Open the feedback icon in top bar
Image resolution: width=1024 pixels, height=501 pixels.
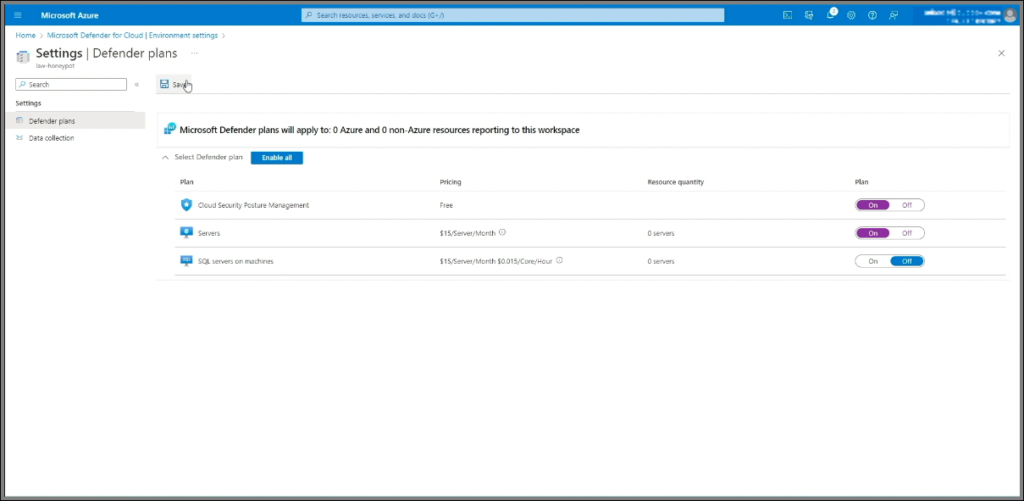click(x=893, y=15)
